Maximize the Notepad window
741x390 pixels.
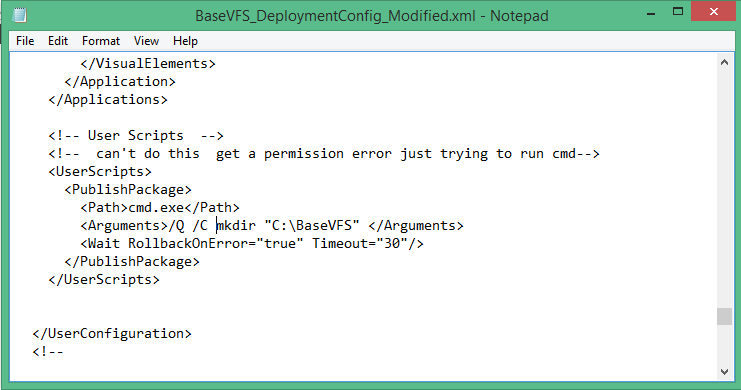(x=678, y=12)
